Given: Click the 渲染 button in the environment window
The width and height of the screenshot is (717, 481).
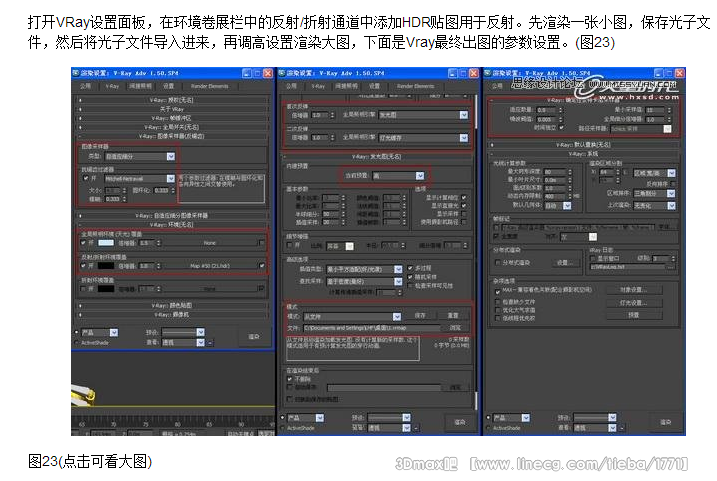Looking at the screenshot, I should tap(254, 337).
